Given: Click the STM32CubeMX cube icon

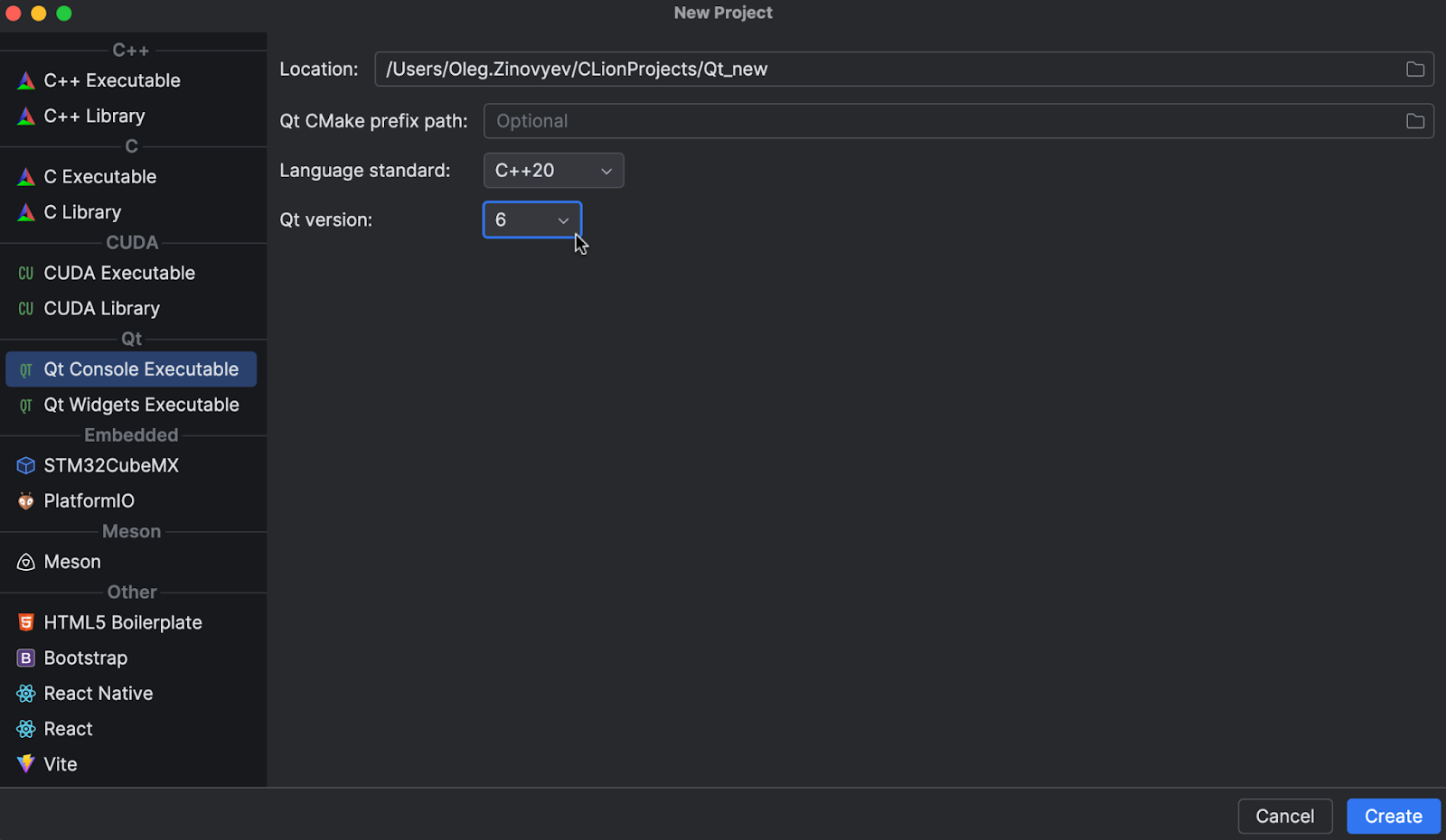Looking at the screenshot, I should pyautogui.click(x=26, y=466).
